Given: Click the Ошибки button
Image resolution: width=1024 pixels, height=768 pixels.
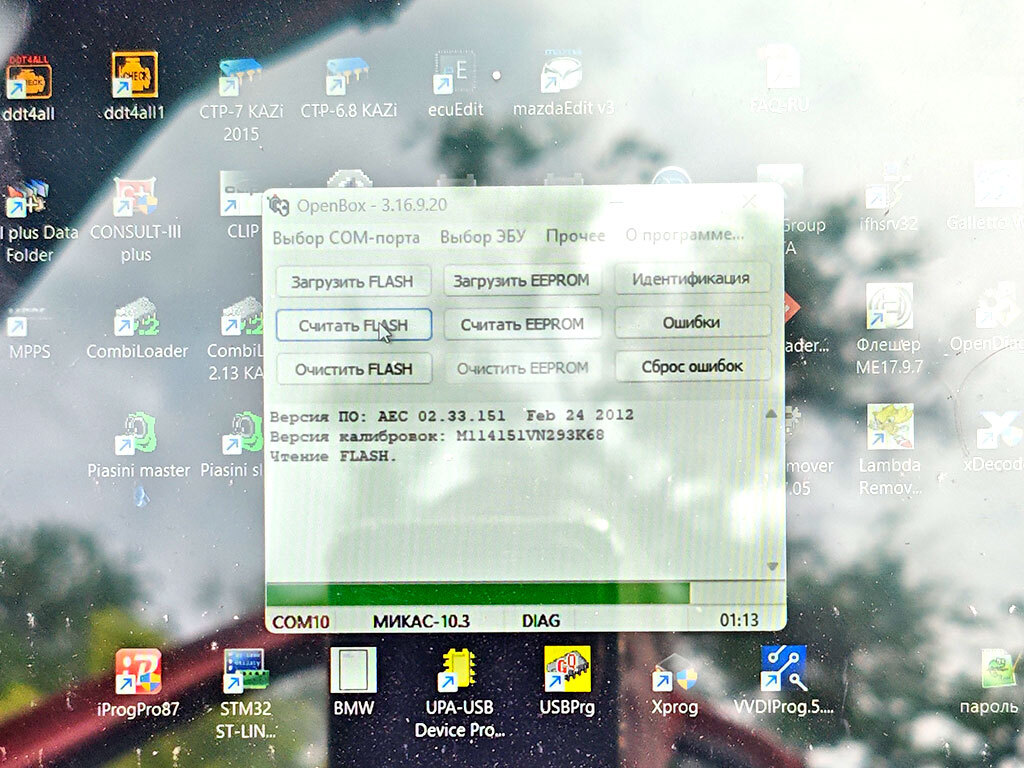Looking at the screenshot, I should 692,323.
